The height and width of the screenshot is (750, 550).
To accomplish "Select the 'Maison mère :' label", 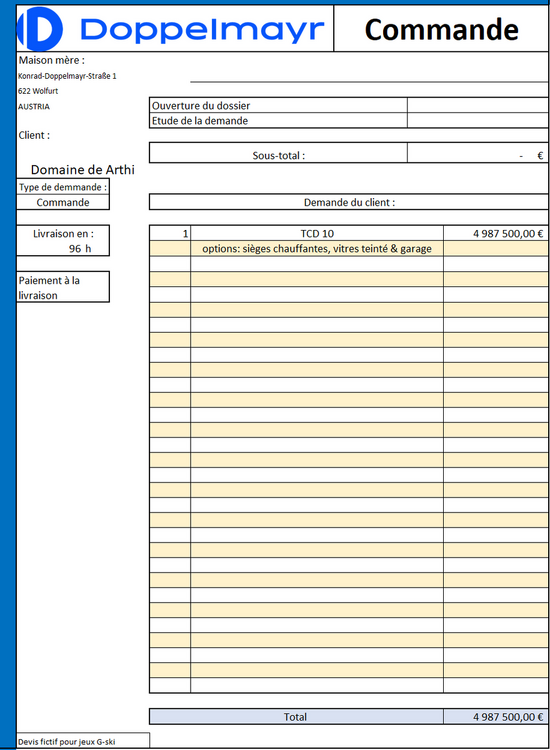I will point(52,60).
